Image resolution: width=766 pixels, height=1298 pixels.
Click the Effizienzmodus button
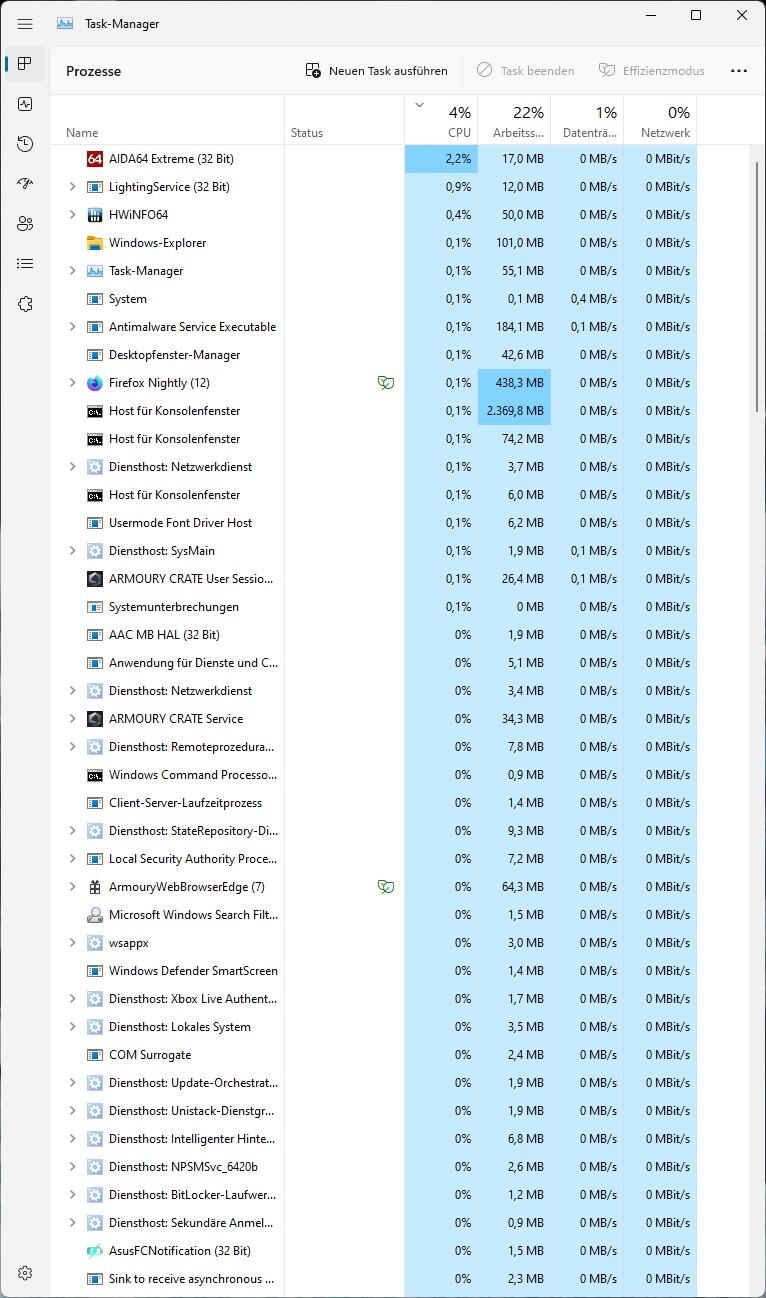pos(652,71)
